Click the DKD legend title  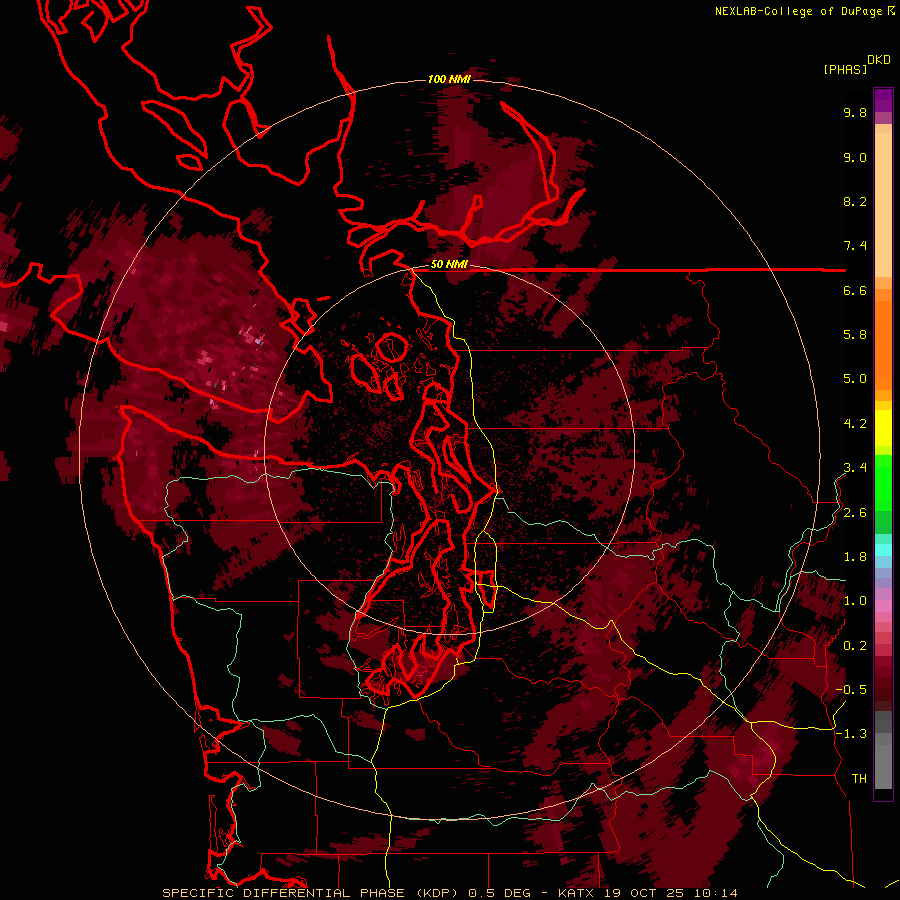click(x=879, y=60)
